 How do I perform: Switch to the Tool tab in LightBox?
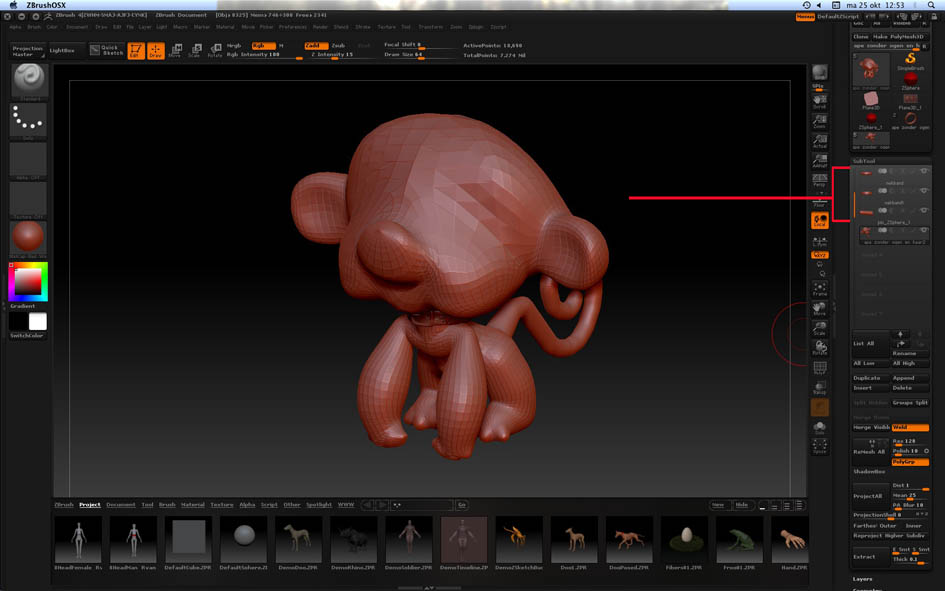pos(147,505)
